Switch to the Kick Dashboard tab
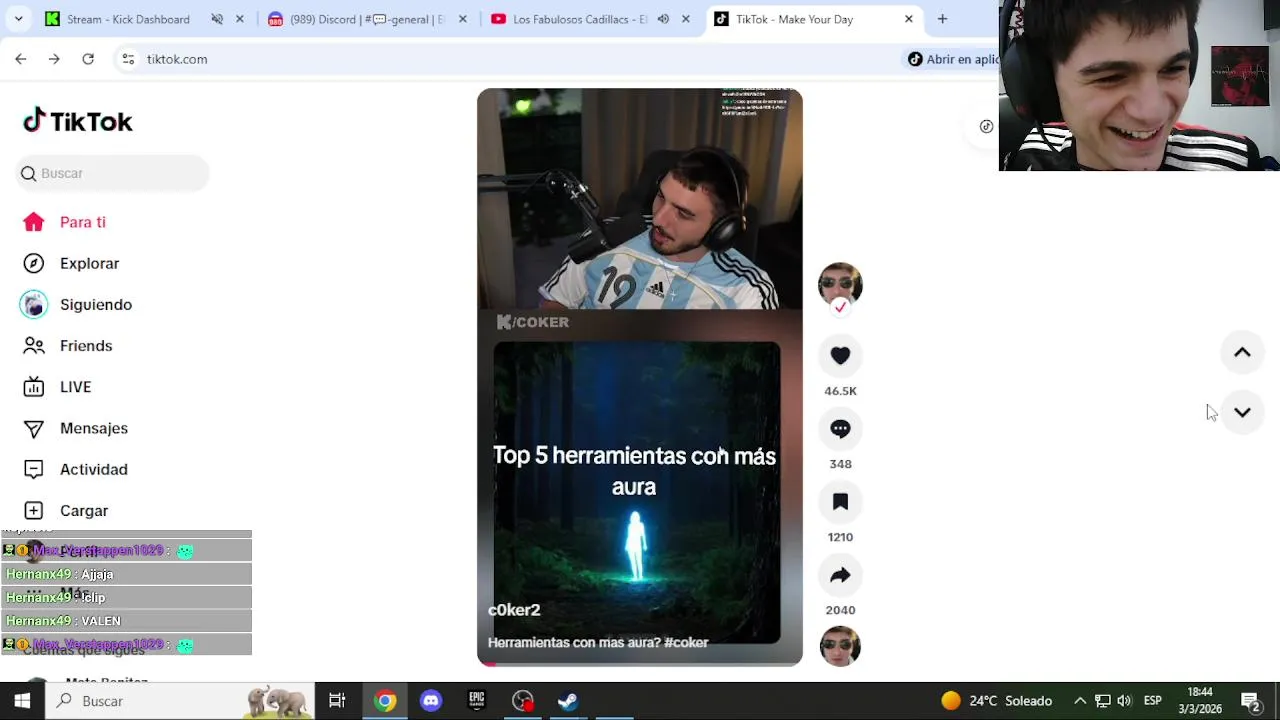 click(128, 19)
